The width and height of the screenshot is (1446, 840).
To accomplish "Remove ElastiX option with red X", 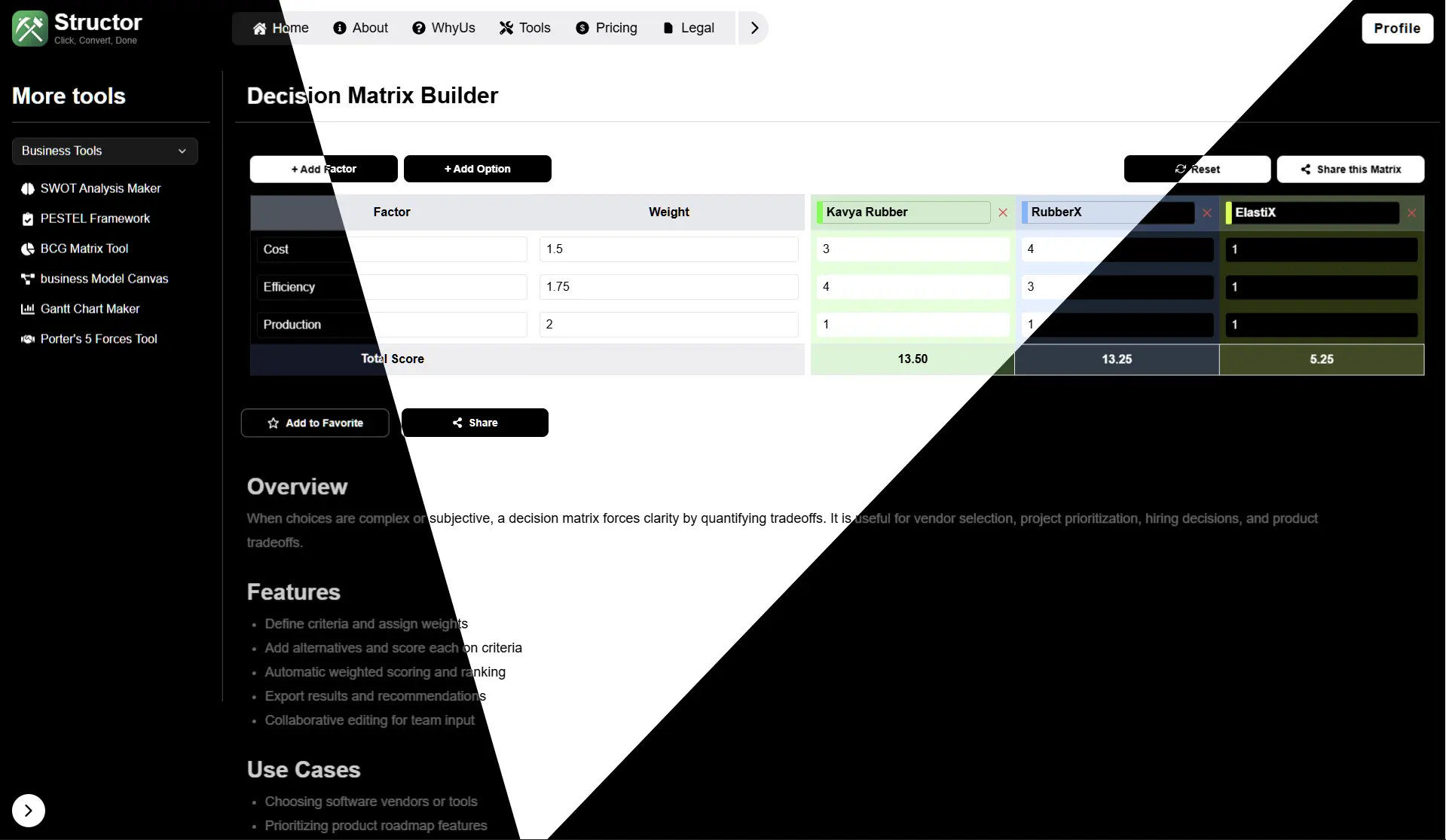I will point(1412,212).
